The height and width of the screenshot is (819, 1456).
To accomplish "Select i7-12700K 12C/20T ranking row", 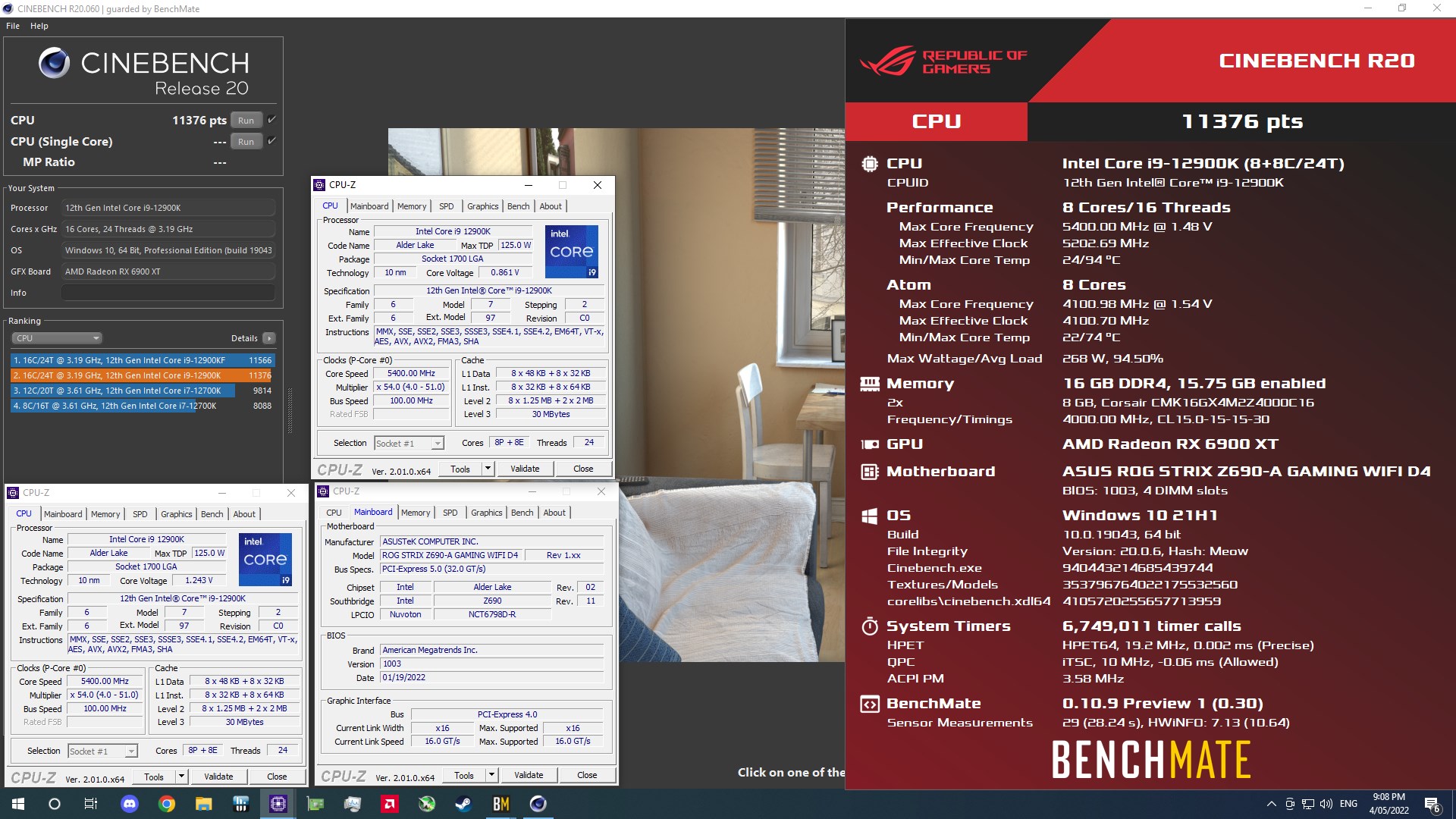I will (143, 391).
